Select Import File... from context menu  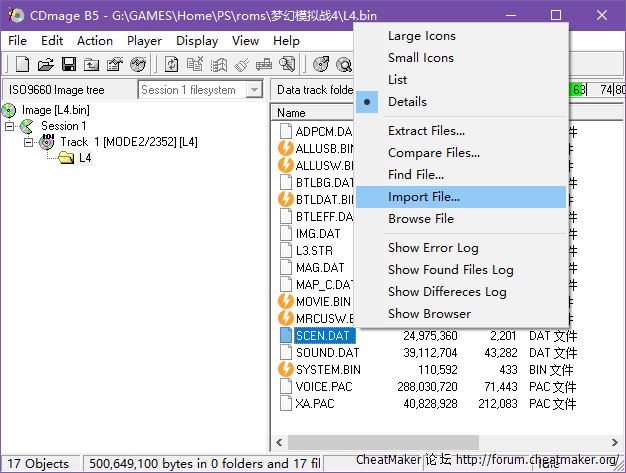[424, 197]
